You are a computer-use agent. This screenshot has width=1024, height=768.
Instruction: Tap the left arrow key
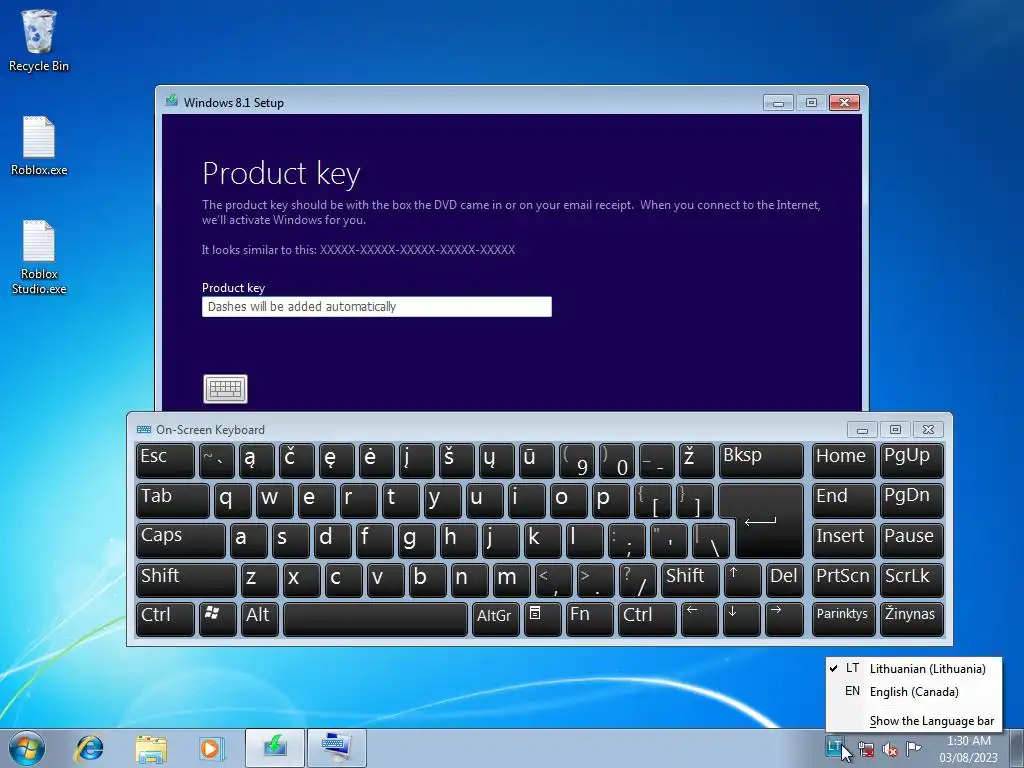coord(699,619)
